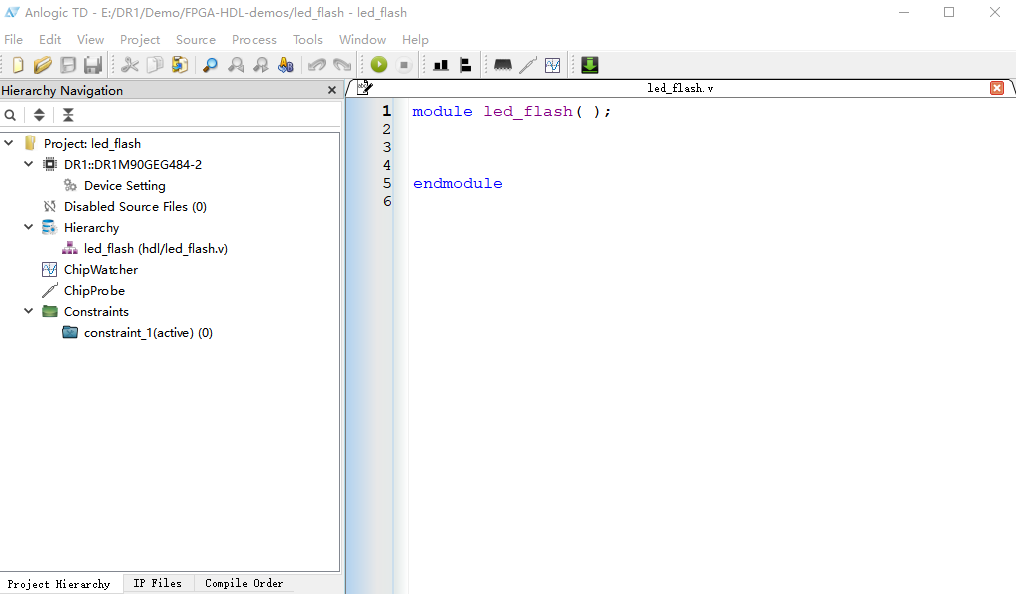Click the collapse all icon

coord(68,115)
